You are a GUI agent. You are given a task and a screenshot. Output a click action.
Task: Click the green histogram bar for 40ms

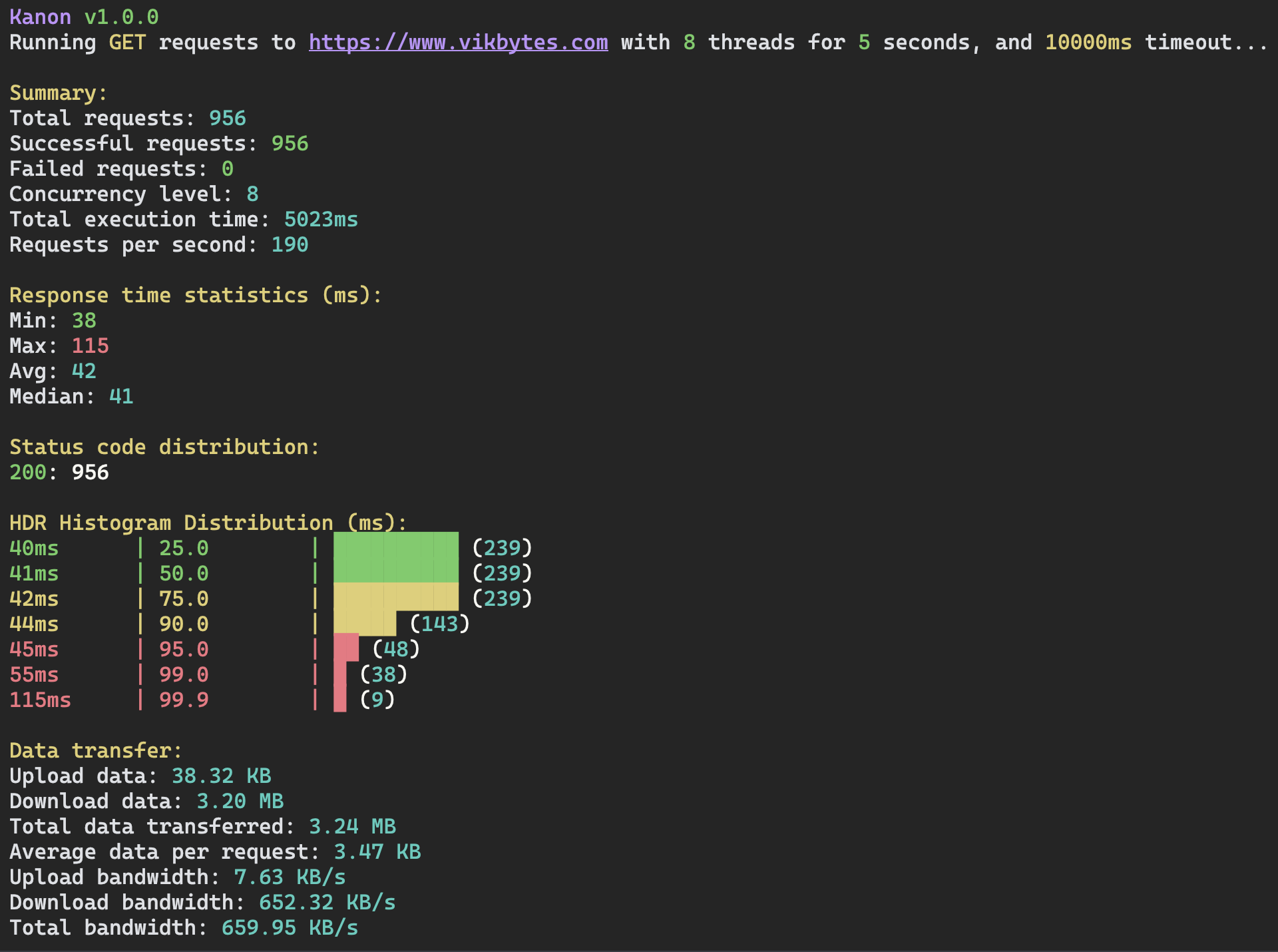coord(396,546)
